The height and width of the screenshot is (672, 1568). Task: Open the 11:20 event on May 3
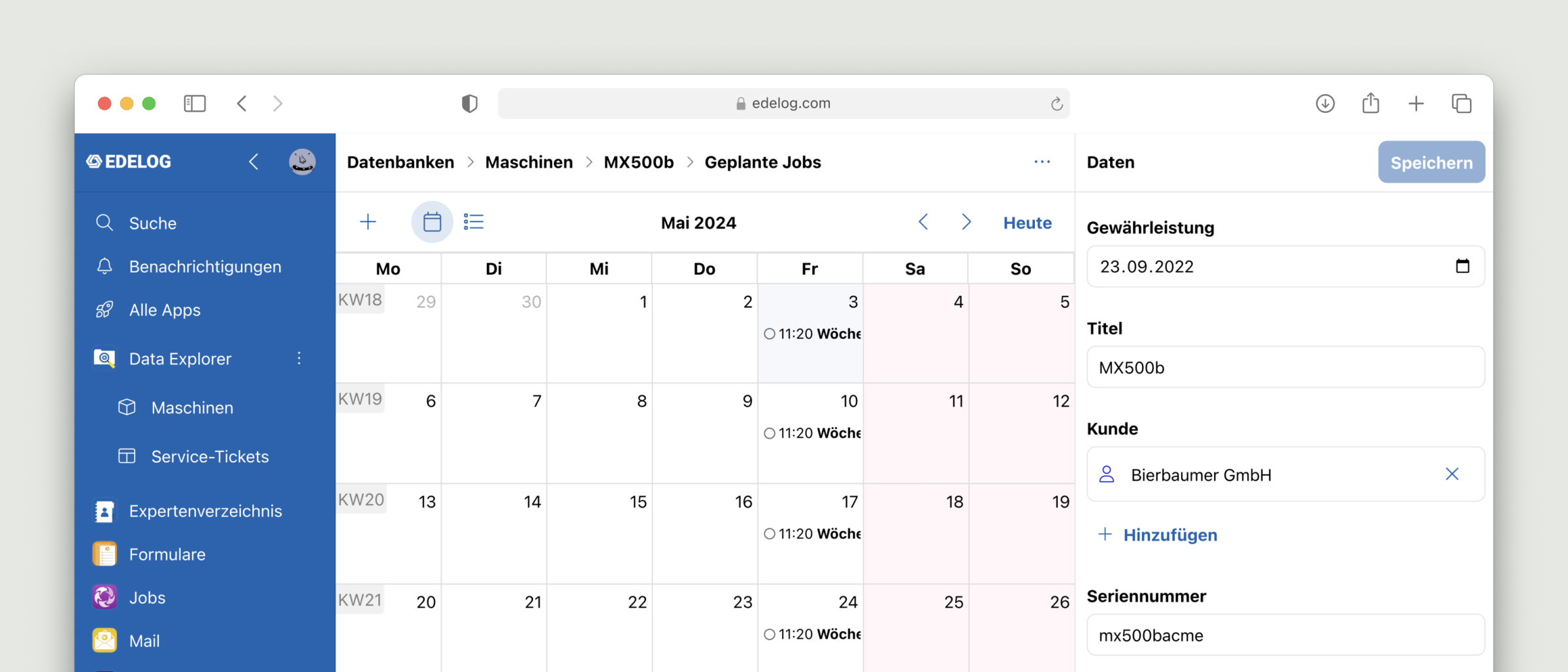[x=812, y=334]
